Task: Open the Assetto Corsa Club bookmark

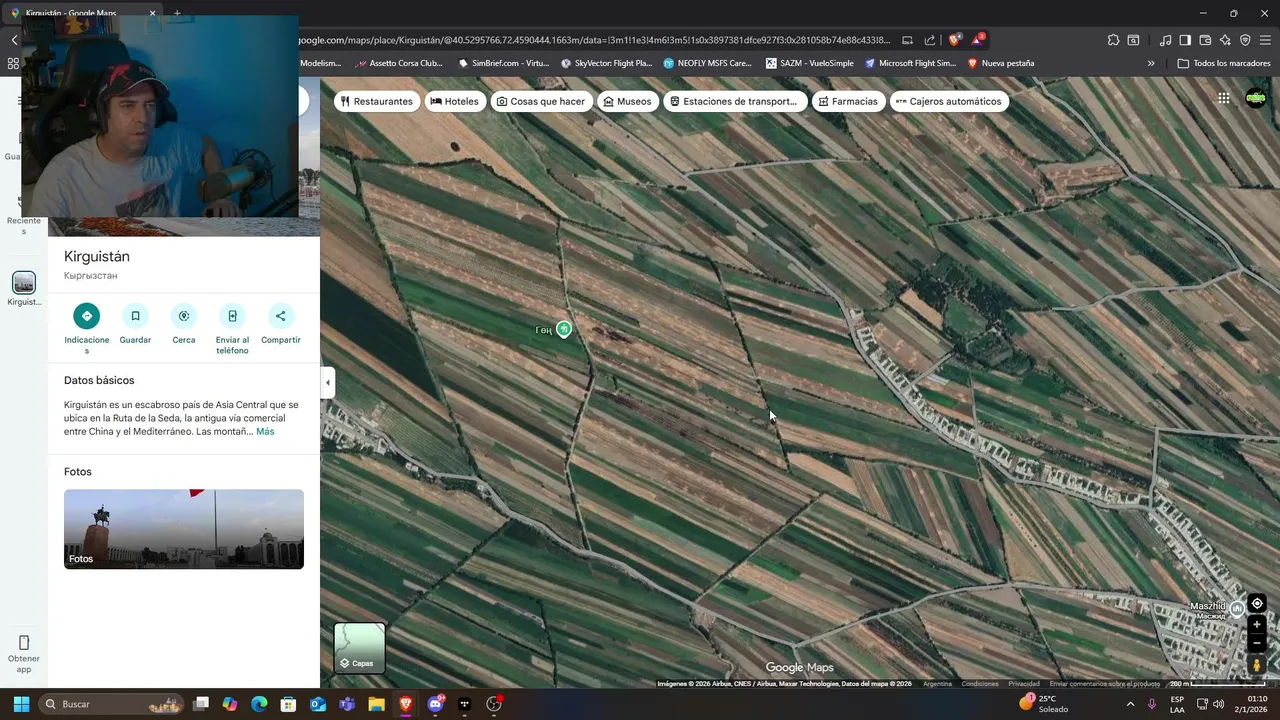Action: (x=398, y=63)
